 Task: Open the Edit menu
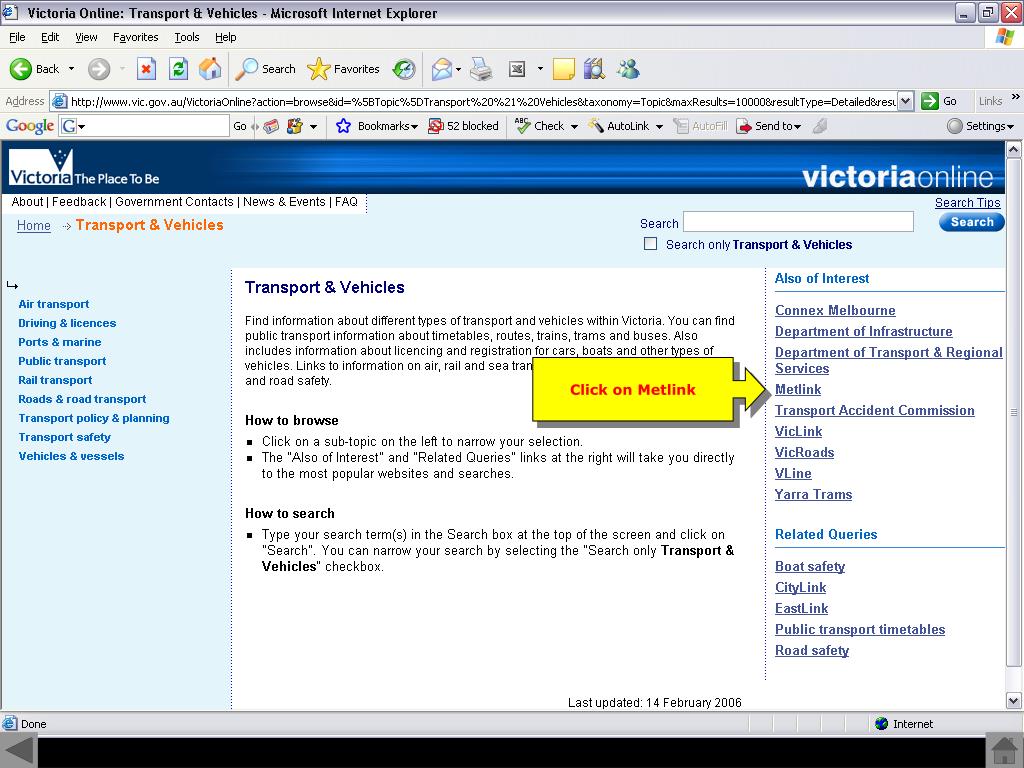(50, 37)
